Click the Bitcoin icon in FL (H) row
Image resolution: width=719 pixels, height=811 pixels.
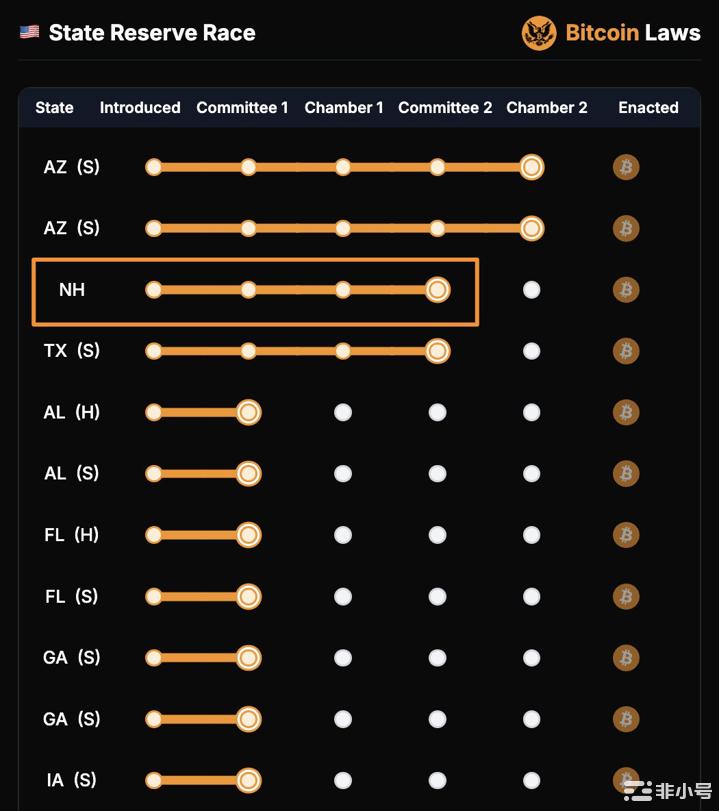point(626,535)
